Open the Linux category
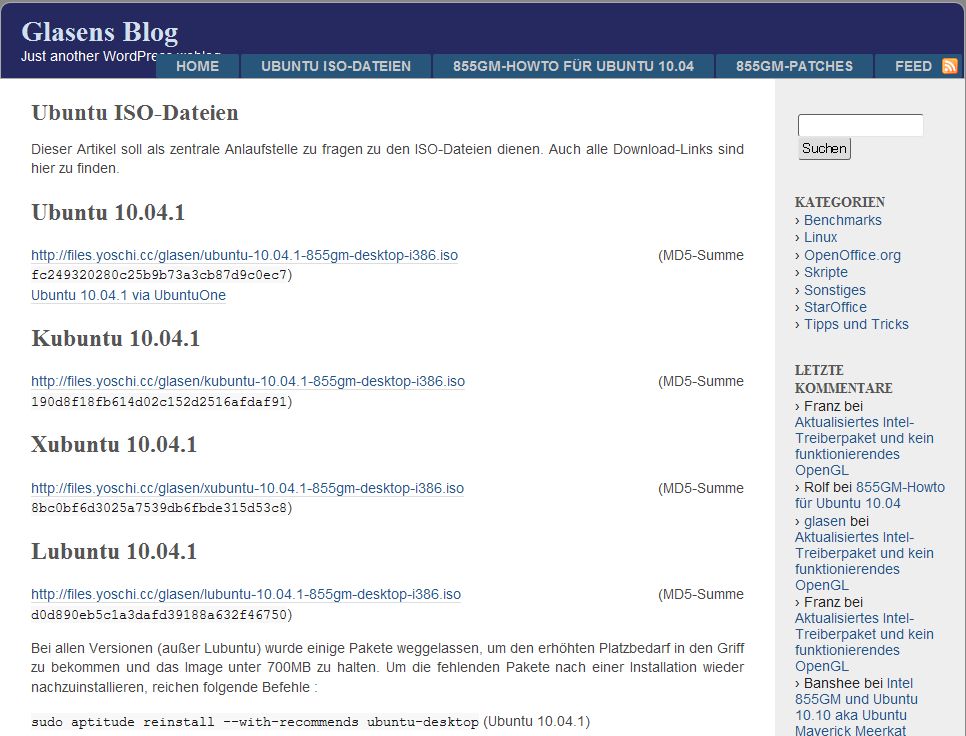 pos(820,237)
